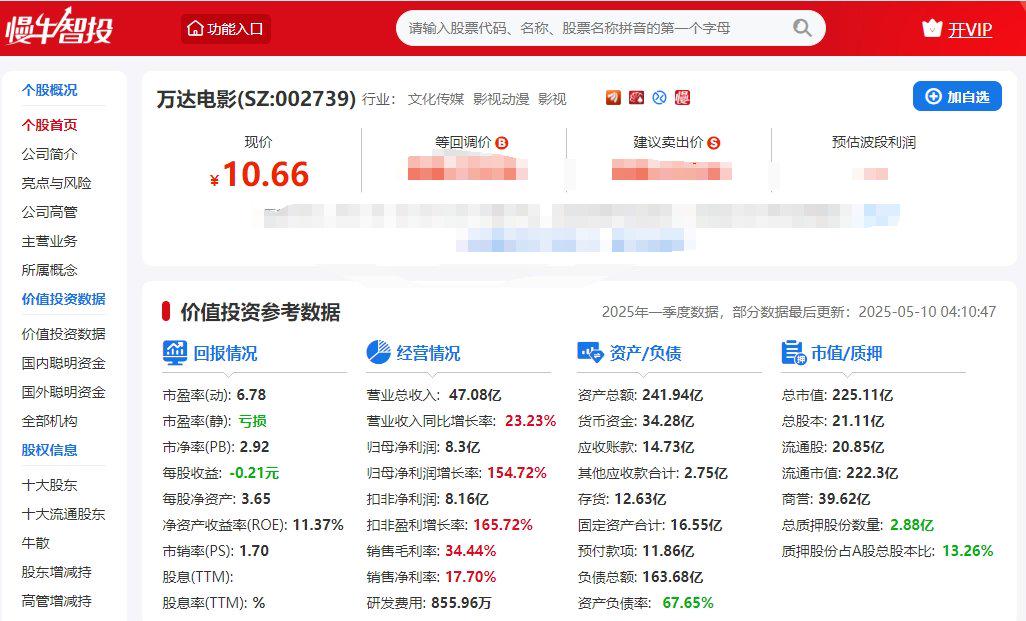This screenshot has width=1026, height=621.
Task: Click the 资产/负债 section title
Action: [x=645, y=353]
